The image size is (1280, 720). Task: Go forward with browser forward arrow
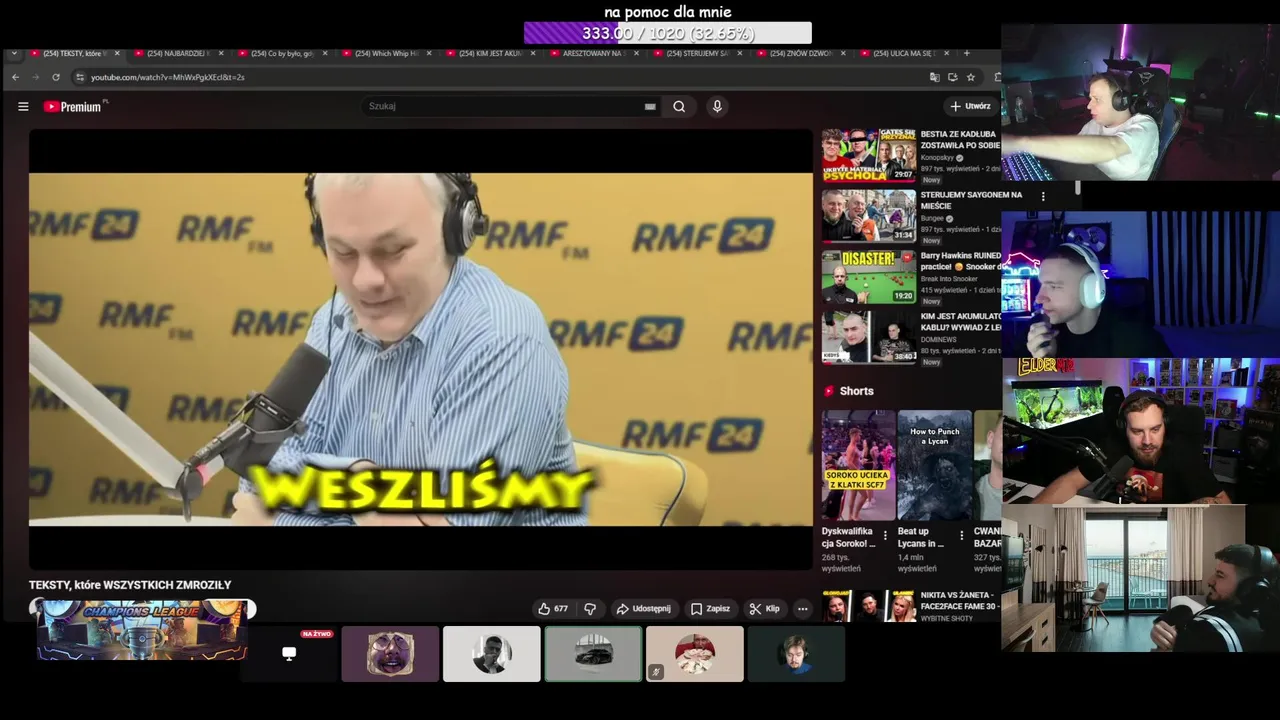pos(35,77)
